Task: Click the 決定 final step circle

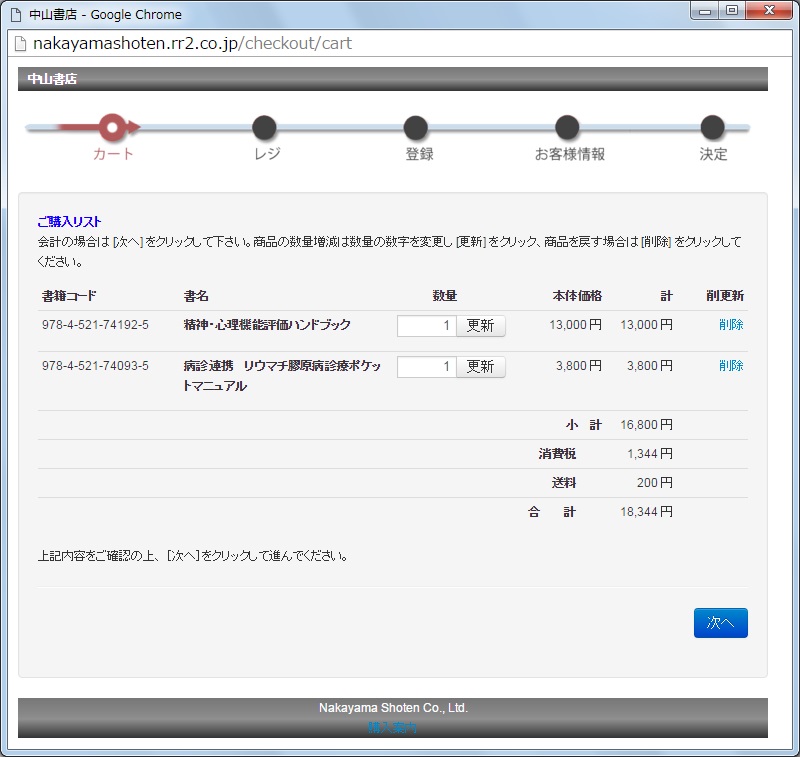Action: (712, 128)
